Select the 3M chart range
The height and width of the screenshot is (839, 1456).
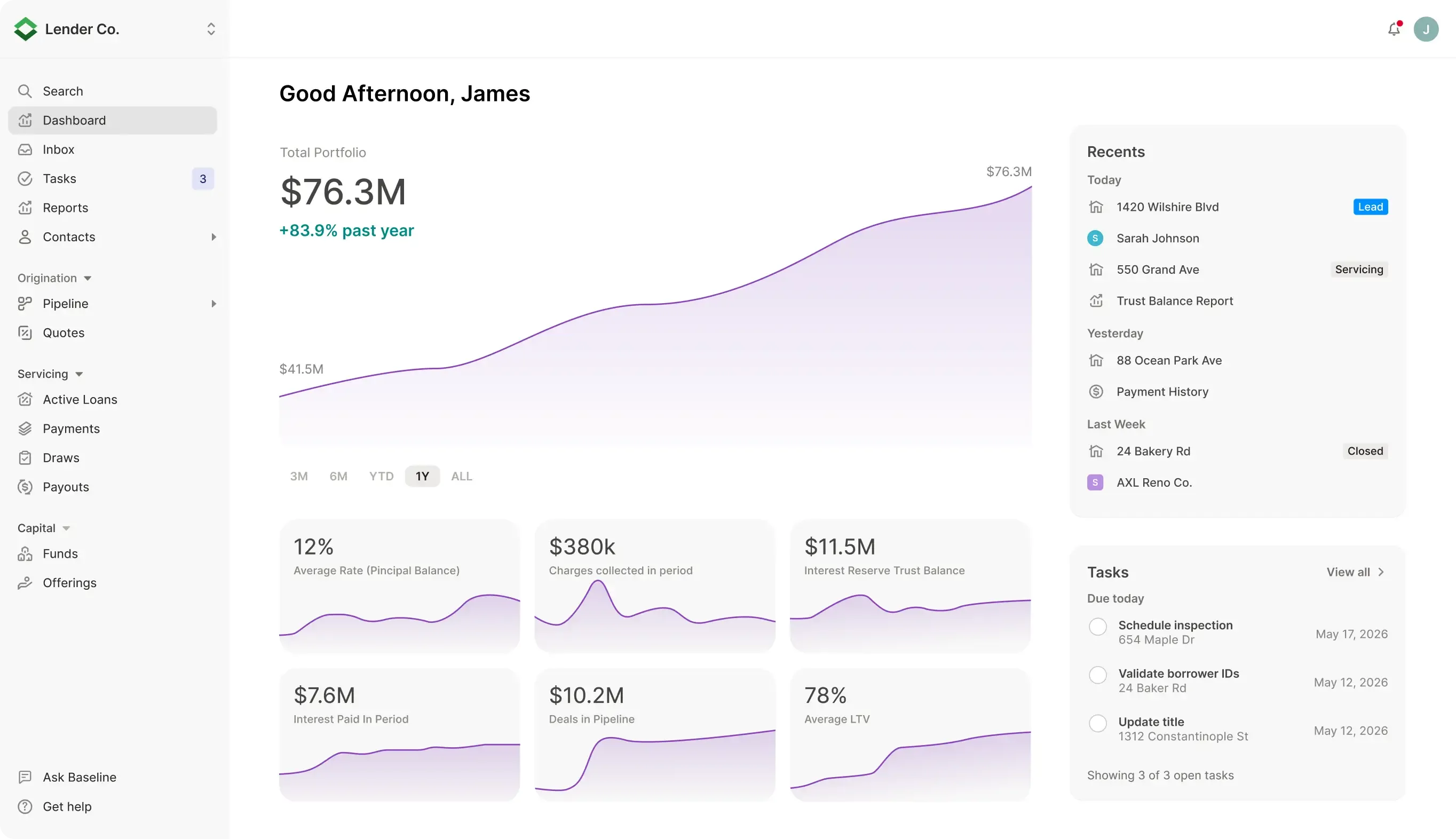299,477
